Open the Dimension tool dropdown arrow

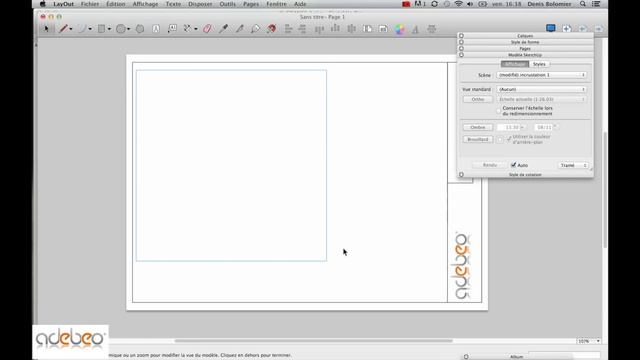point(196,29)
